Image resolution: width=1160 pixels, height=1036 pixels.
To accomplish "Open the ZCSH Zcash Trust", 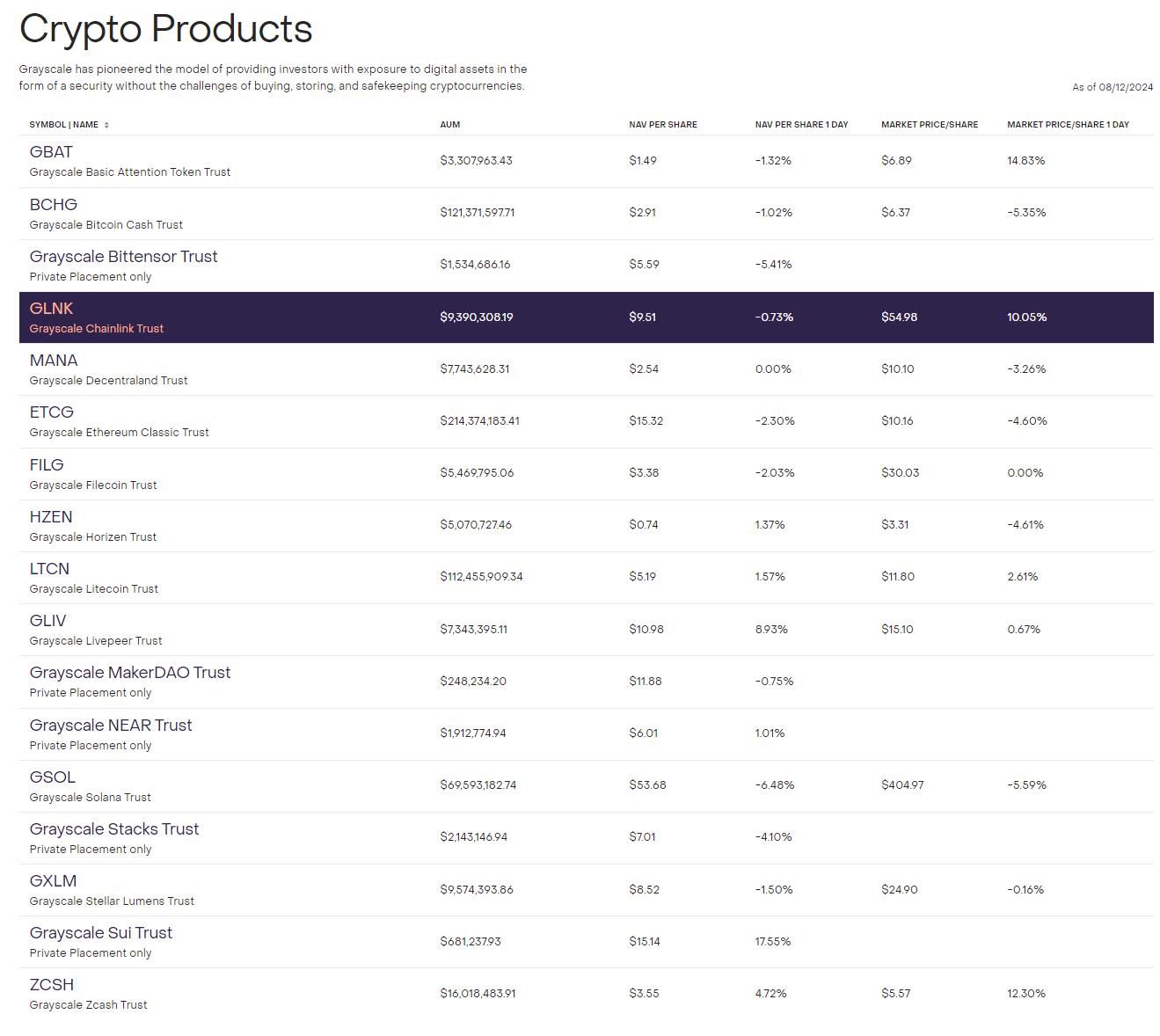I will coord(52,985).
